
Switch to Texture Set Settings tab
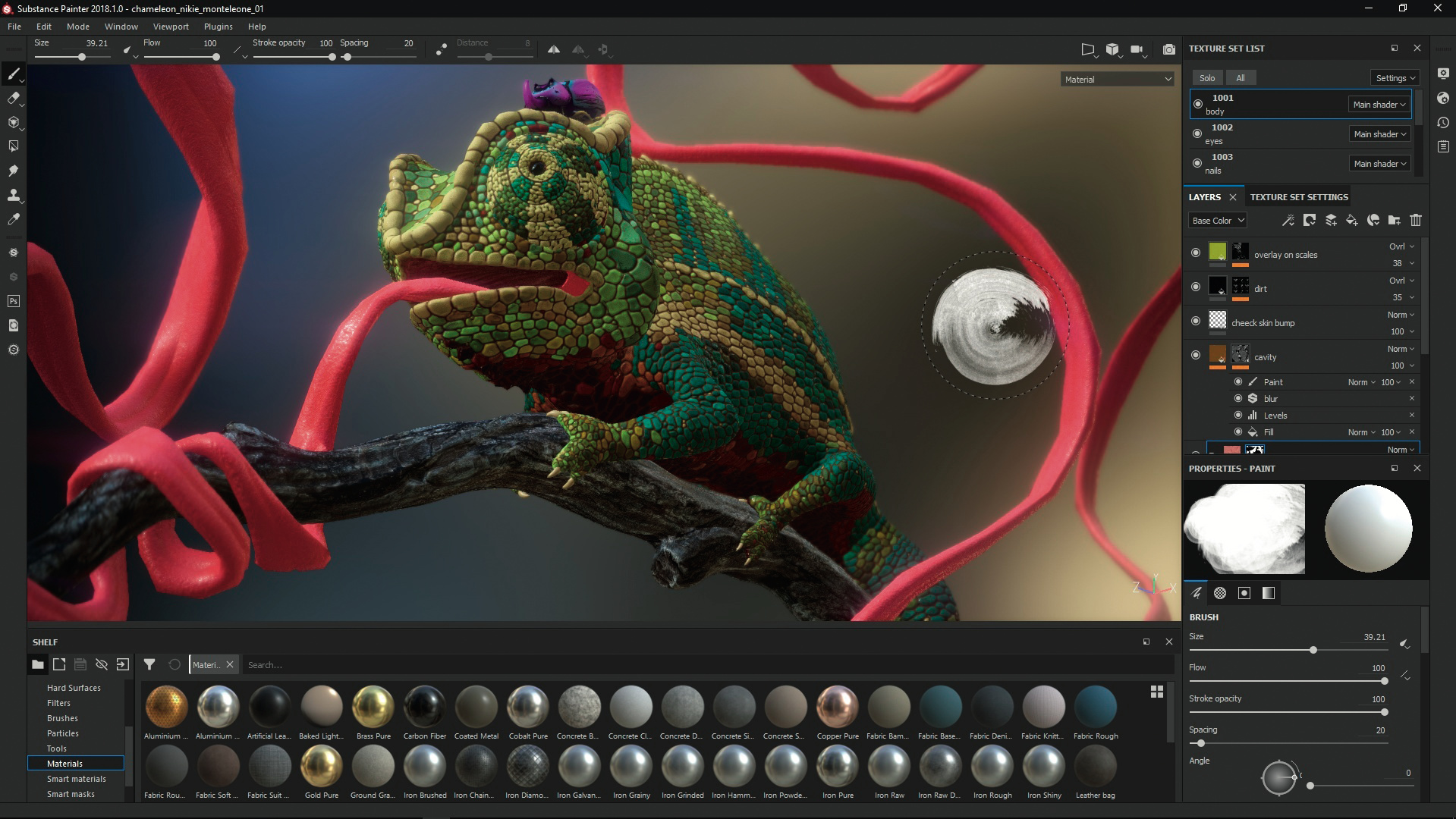(1298, 197)
